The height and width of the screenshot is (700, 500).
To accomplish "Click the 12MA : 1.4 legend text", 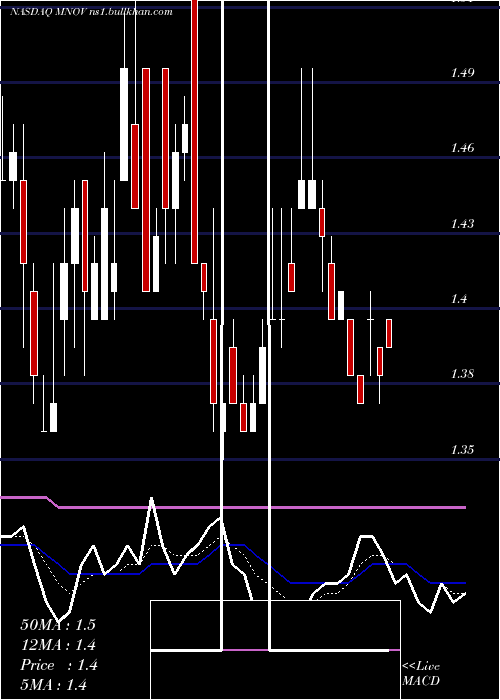I will (58, 645).
